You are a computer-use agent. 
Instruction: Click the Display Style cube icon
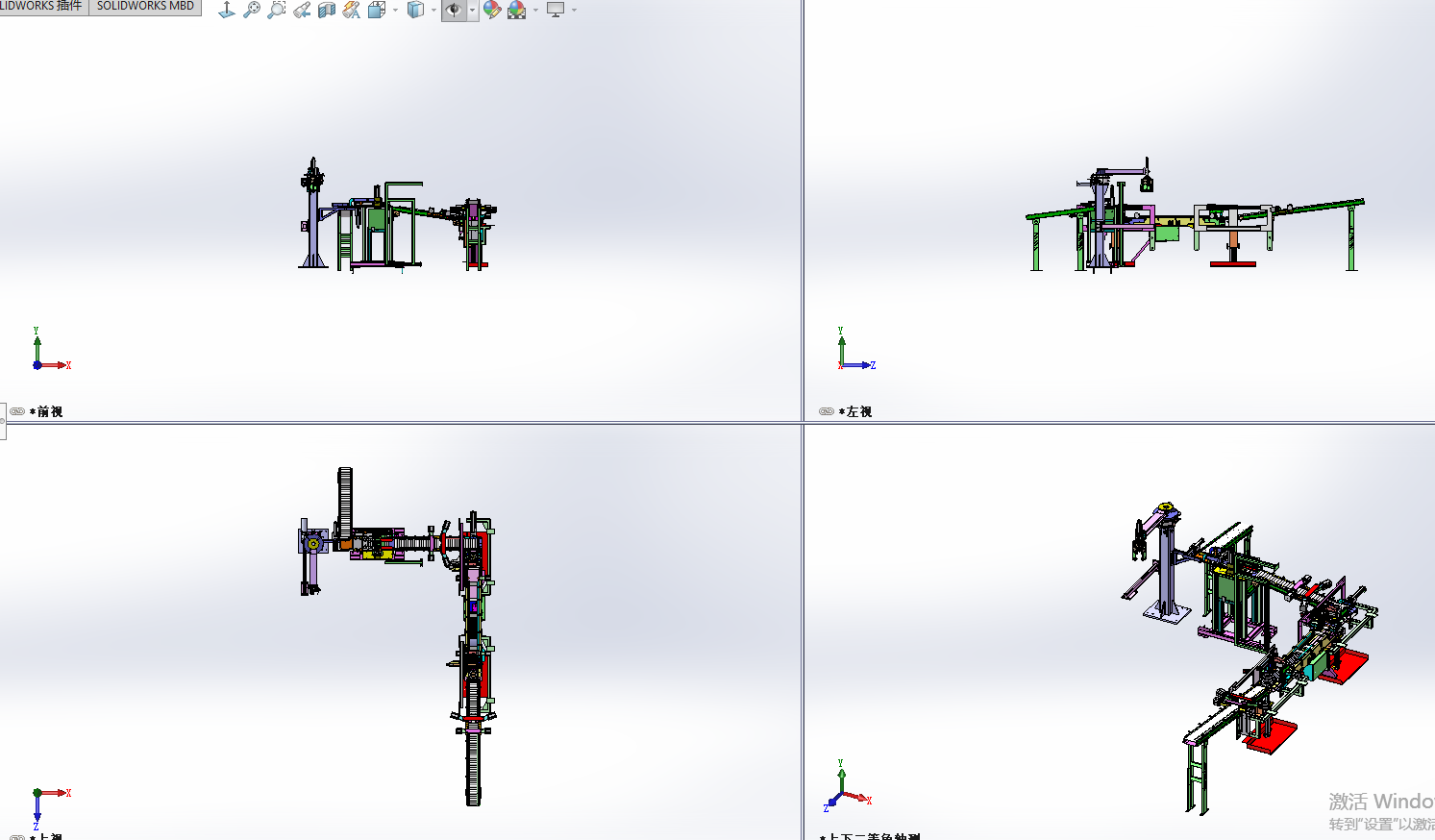[416, 10]
